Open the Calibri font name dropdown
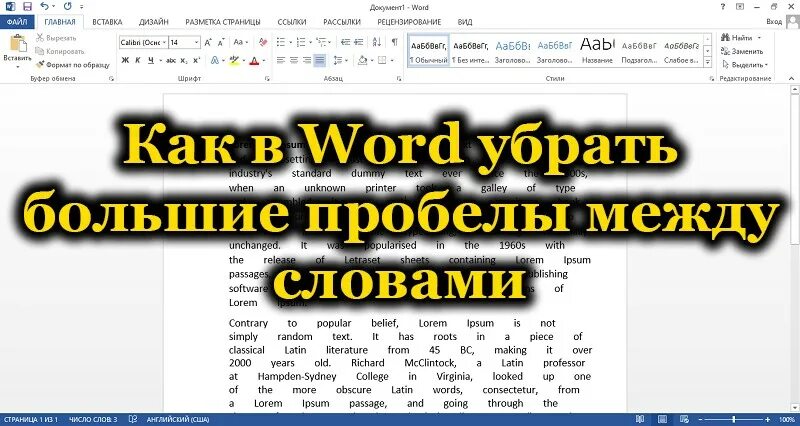The height and width of the screenshot is (426, 800). [x=164, y=42]
